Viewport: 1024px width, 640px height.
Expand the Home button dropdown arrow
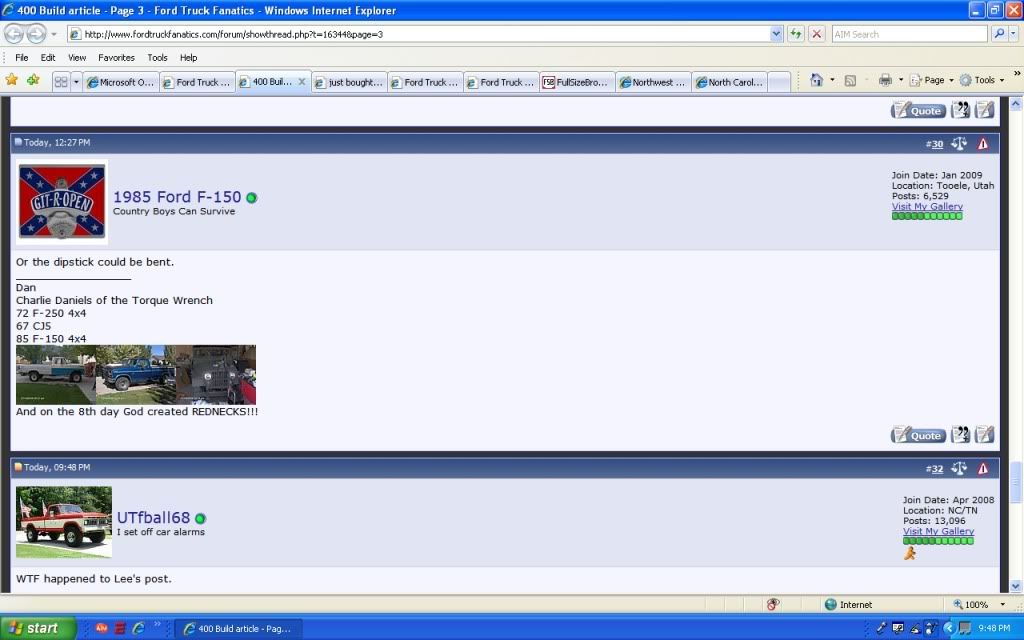coord(832,80)
